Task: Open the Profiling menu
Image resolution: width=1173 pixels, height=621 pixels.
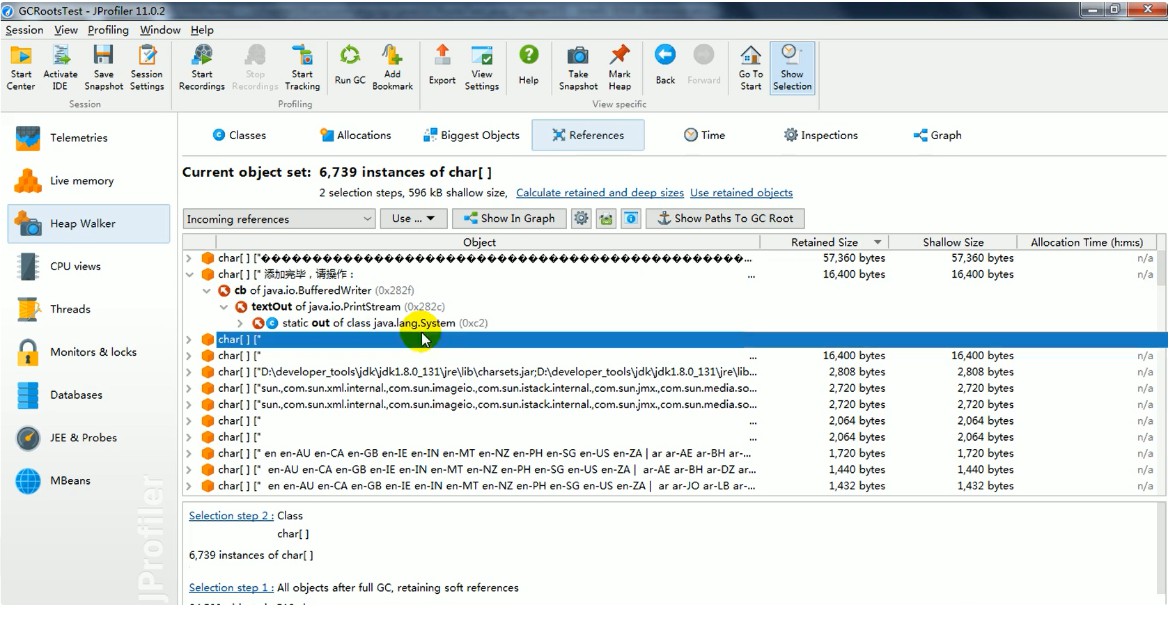Action: [108, 30]
